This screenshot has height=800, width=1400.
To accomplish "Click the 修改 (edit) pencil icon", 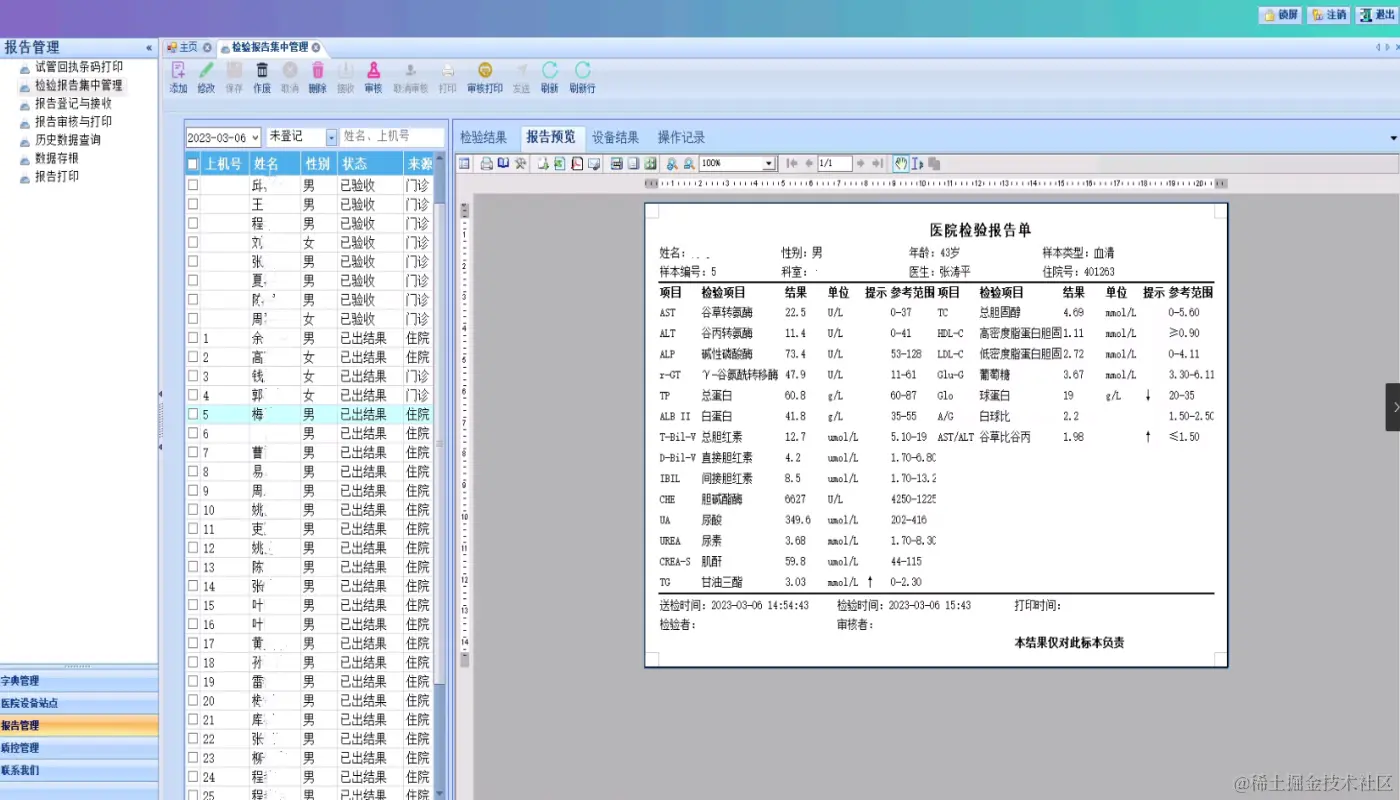I will click(206, 70).
